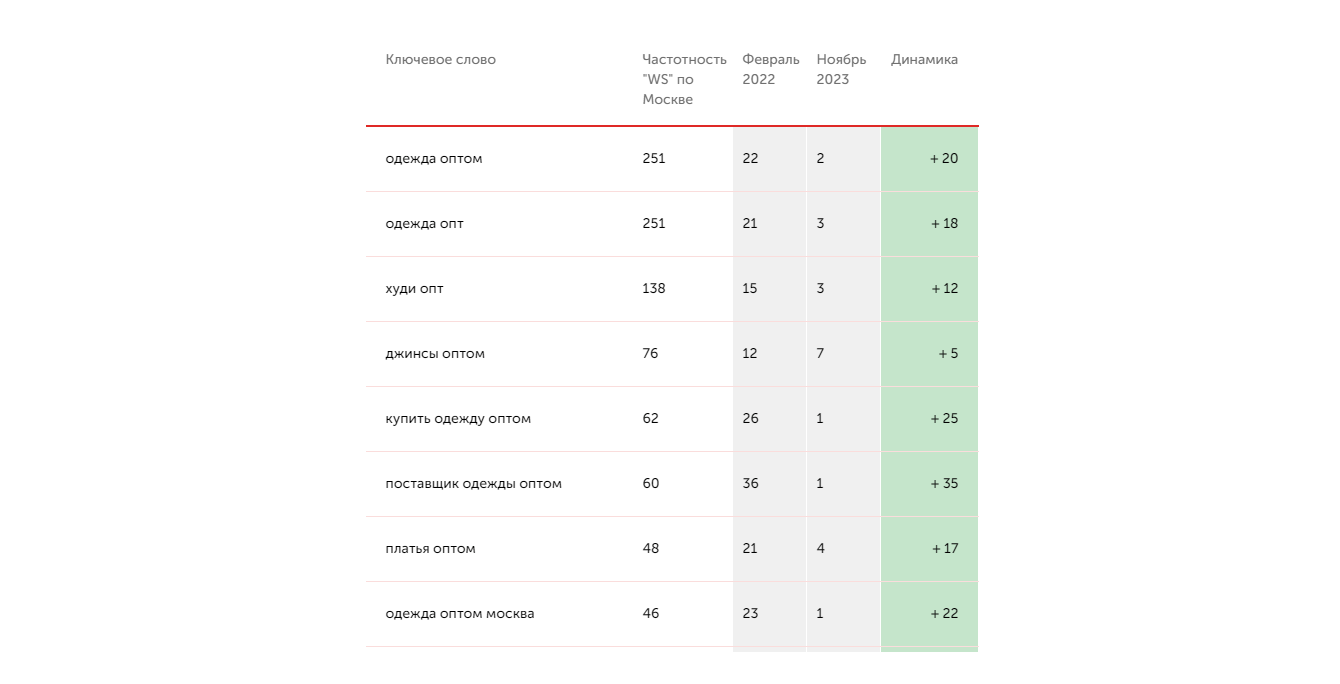The width and height of the screenshot is (1340, 684).
Task: Select the "+ 17" dynamics cell
Action: (x=944, y=549)
